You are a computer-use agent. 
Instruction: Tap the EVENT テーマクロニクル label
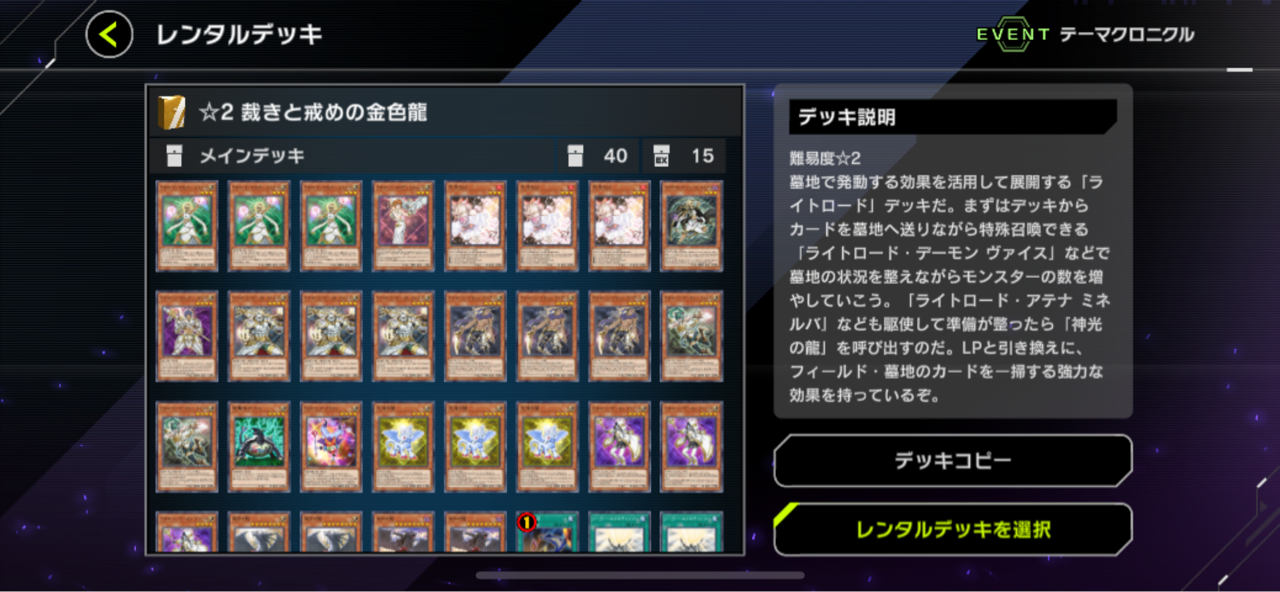pyautogui.click(x=1085, y=34)
